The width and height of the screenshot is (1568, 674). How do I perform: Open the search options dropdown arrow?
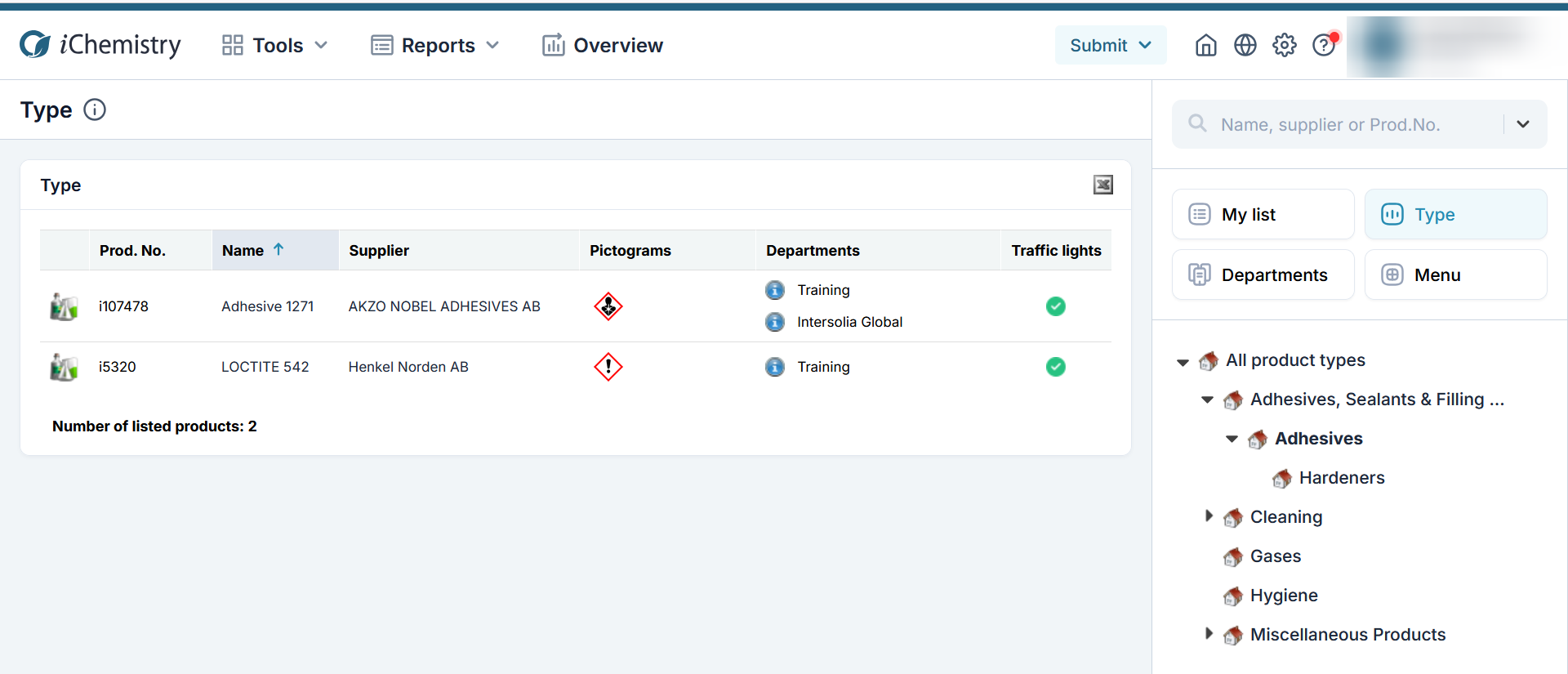point(1523,124)
